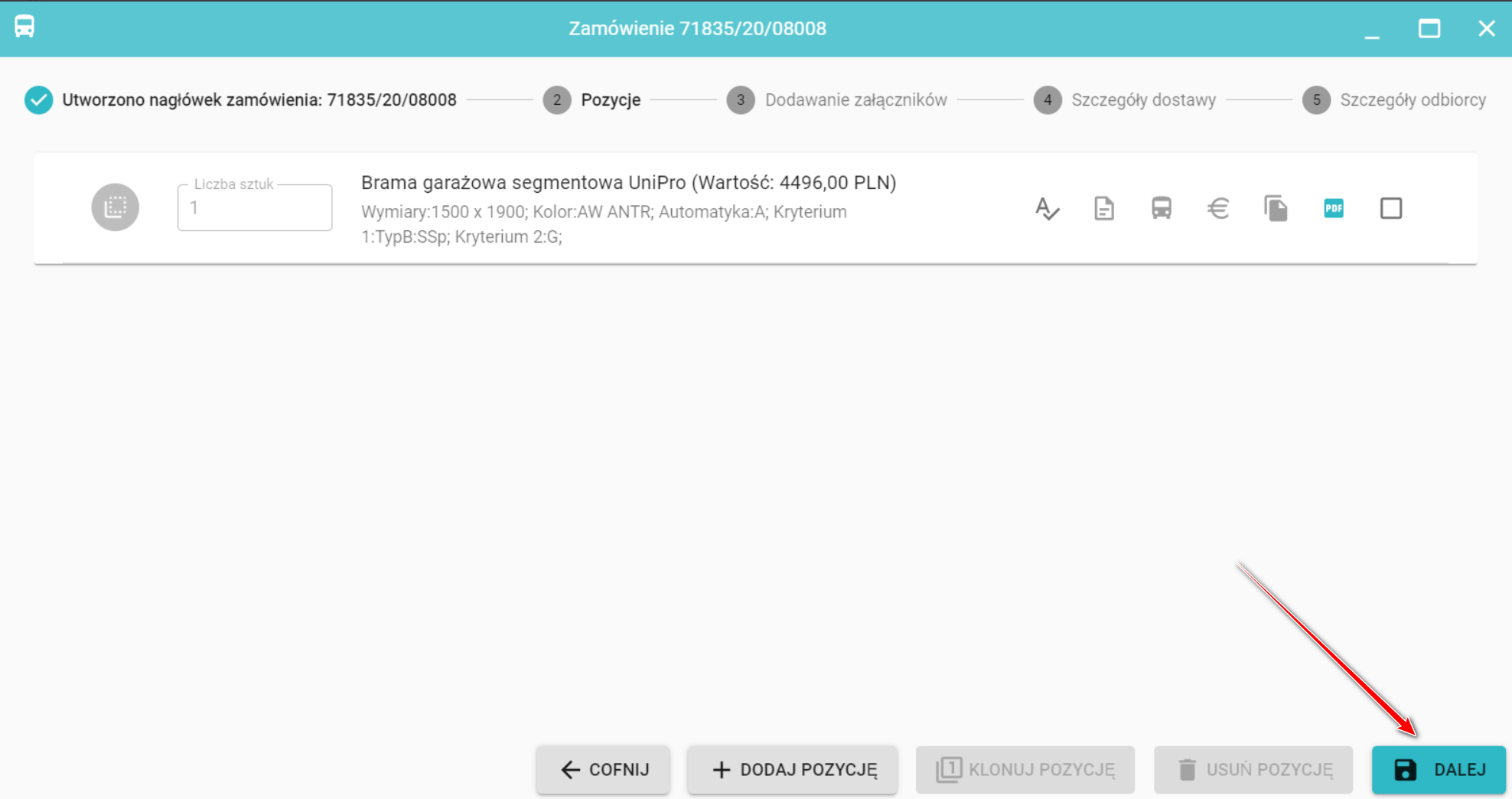
Task: Click the DODAJ POZYCJĘ button
Action: (x=793, y=770)
